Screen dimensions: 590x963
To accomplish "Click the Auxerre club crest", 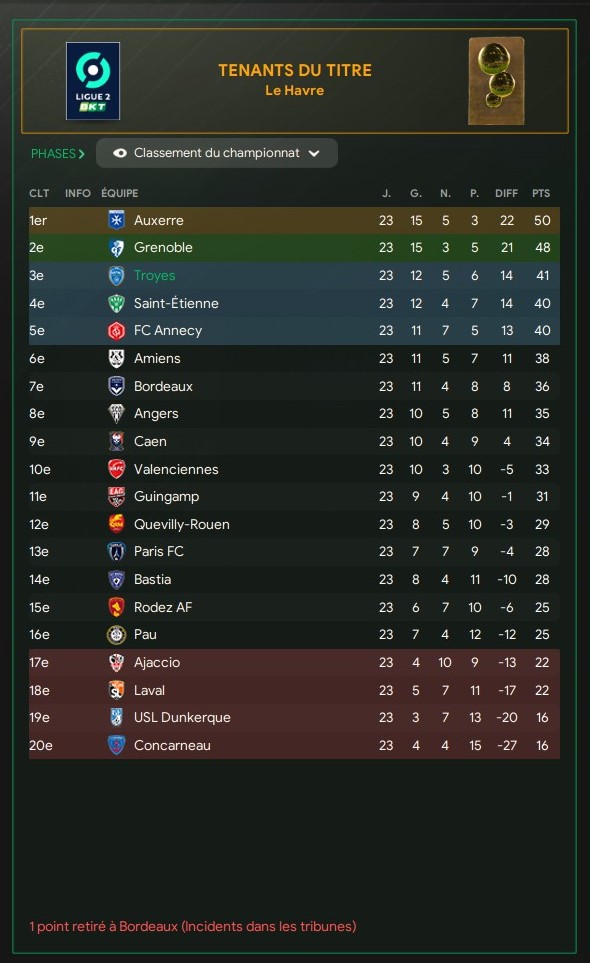I will (116, 220).
